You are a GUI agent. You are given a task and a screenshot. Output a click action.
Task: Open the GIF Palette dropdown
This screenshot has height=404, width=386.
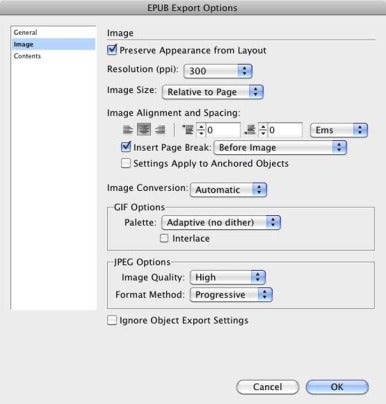(221, 222)
